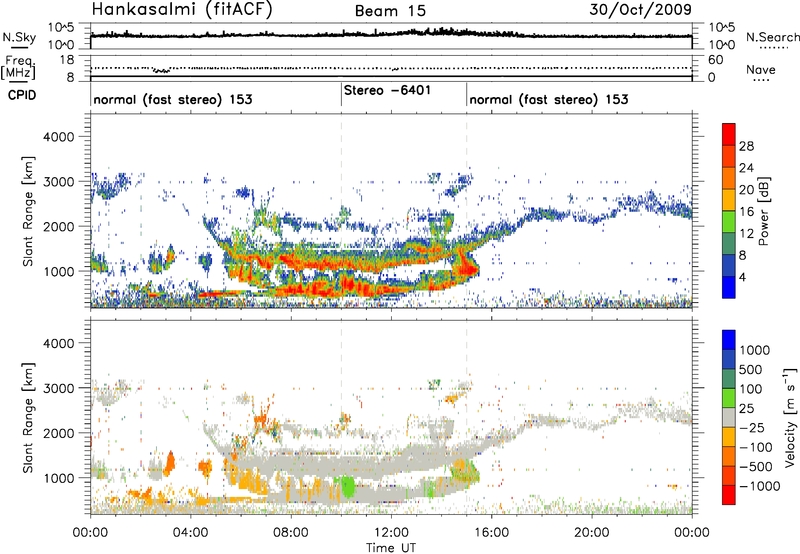The height and width of the screenshot is (554, 800).
Task: Click the dashed 15:00 boundary line in velocity panel
Action: (466, 417)
